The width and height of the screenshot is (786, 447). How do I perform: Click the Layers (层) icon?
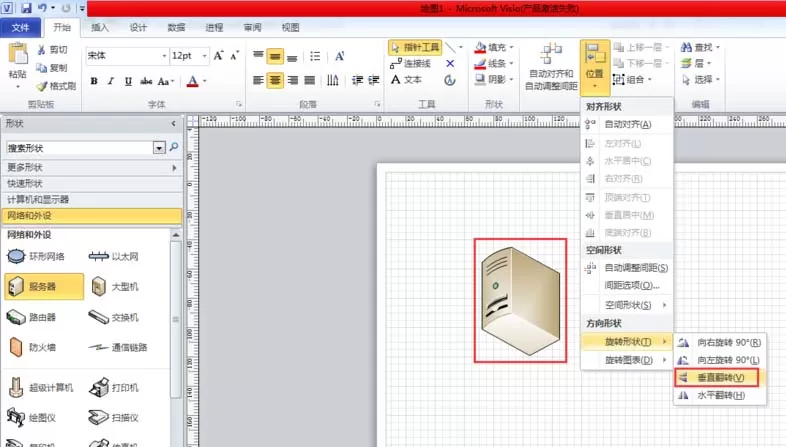pos(686,64)
